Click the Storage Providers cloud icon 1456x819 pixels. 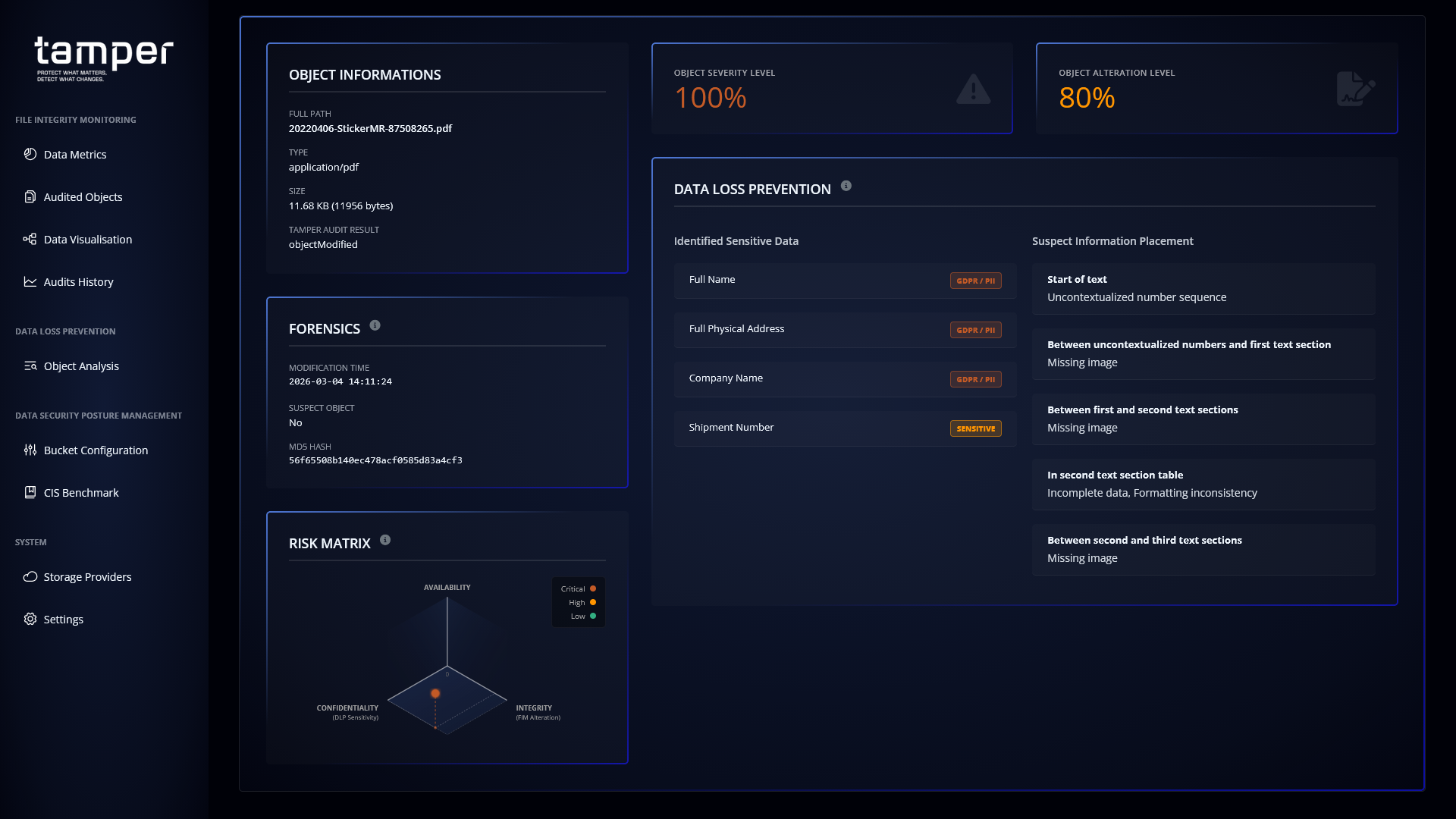click(30, 576)
